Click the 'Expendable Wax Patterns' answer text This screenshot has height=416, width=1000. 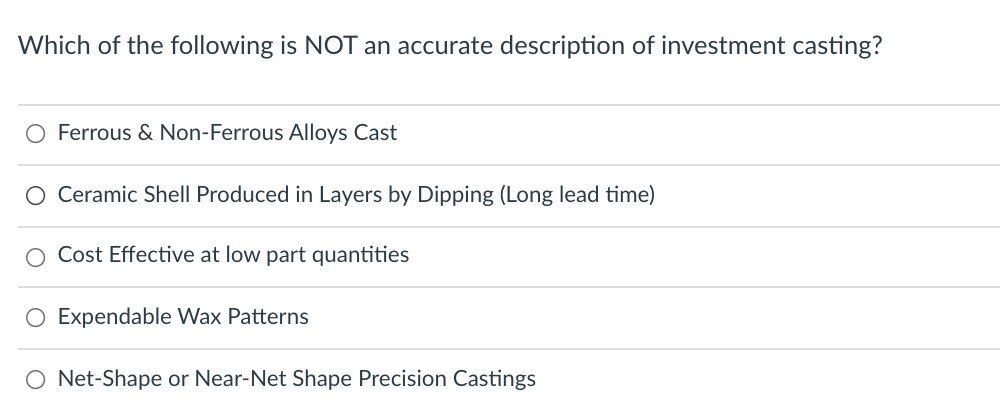pos(183,317)
